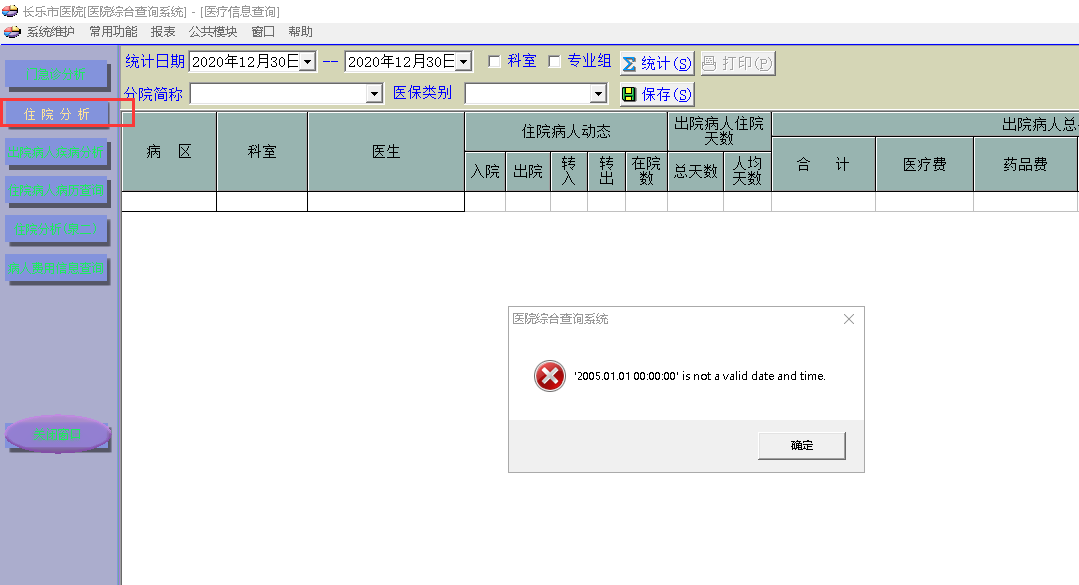This screenshot has height=585, width=1079.
Task: Click the empty first cell under 病区
Action: (x=169, y=202)
